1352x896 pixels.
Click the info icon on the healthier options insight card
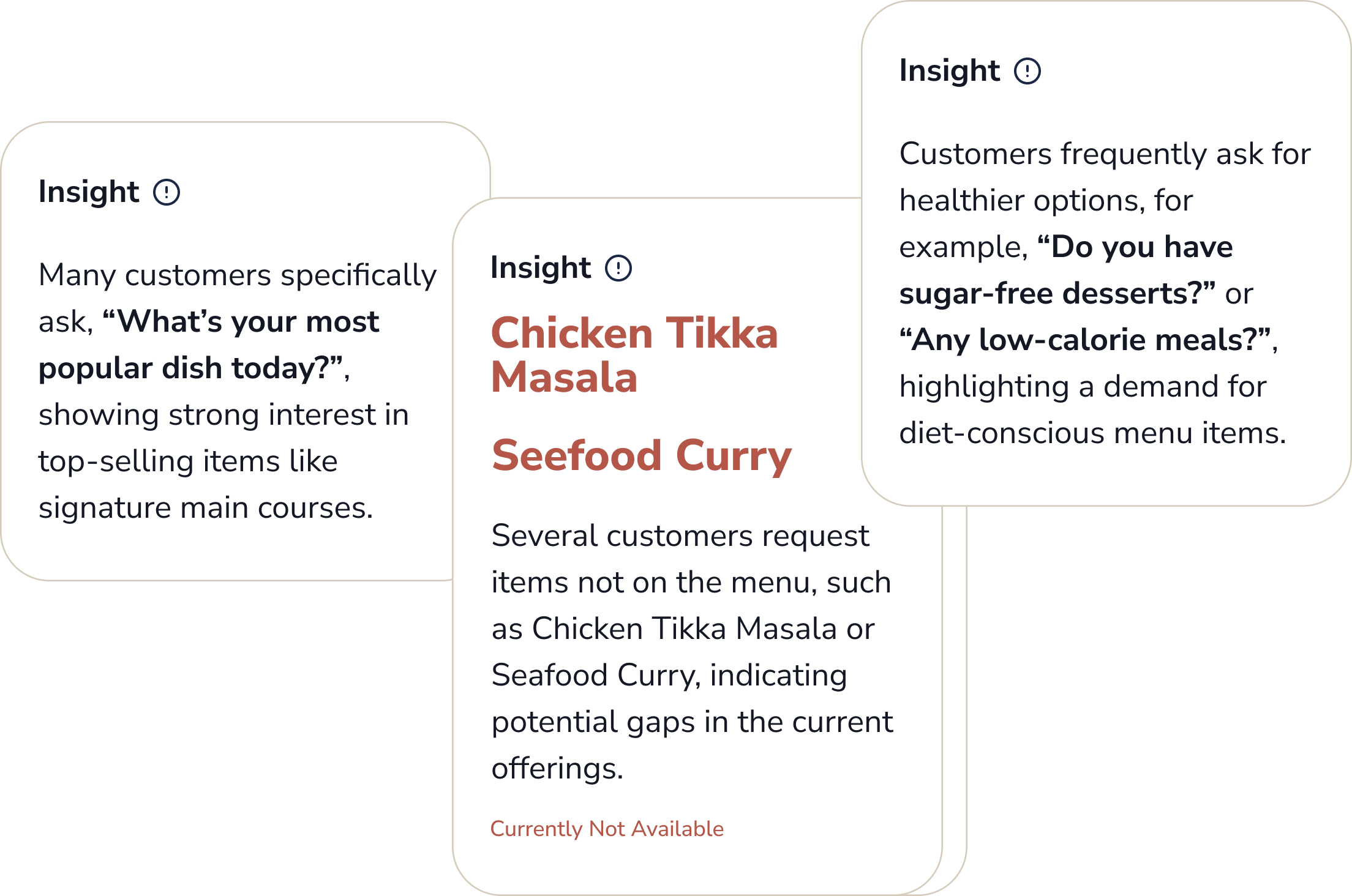pyautogui.click(x=1027, y=71)
